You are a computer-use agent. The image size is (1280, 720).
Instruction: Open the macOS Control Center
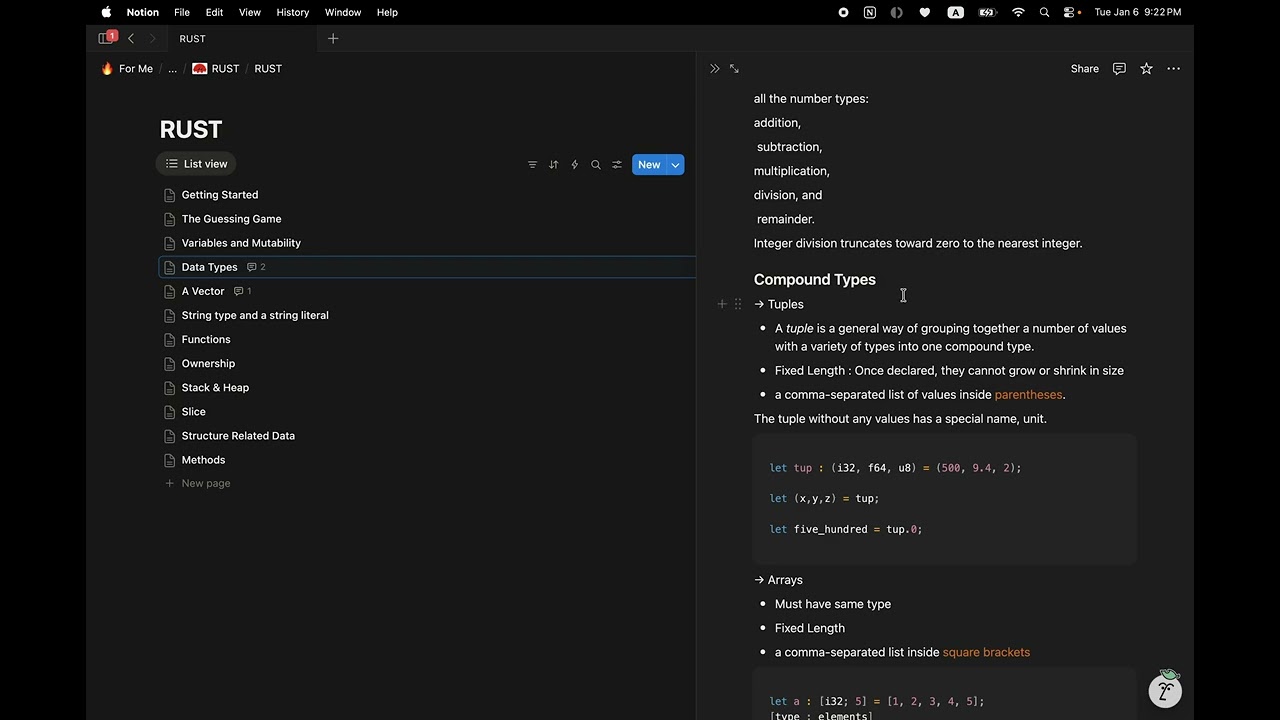tap(1070, 12)
